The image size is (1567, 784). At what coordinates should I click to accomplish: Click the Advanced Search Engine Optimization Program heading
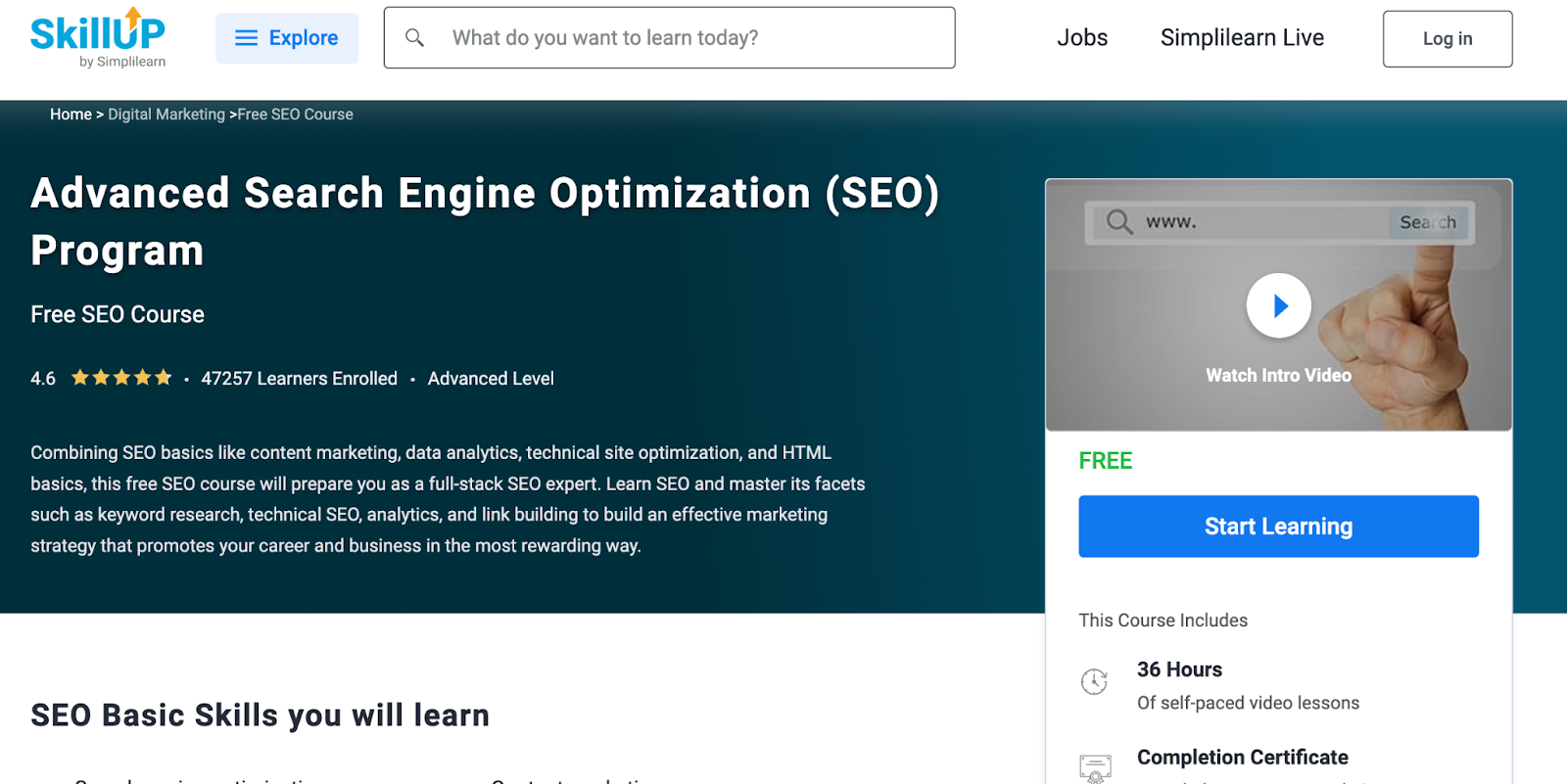[x=485, y=221]
